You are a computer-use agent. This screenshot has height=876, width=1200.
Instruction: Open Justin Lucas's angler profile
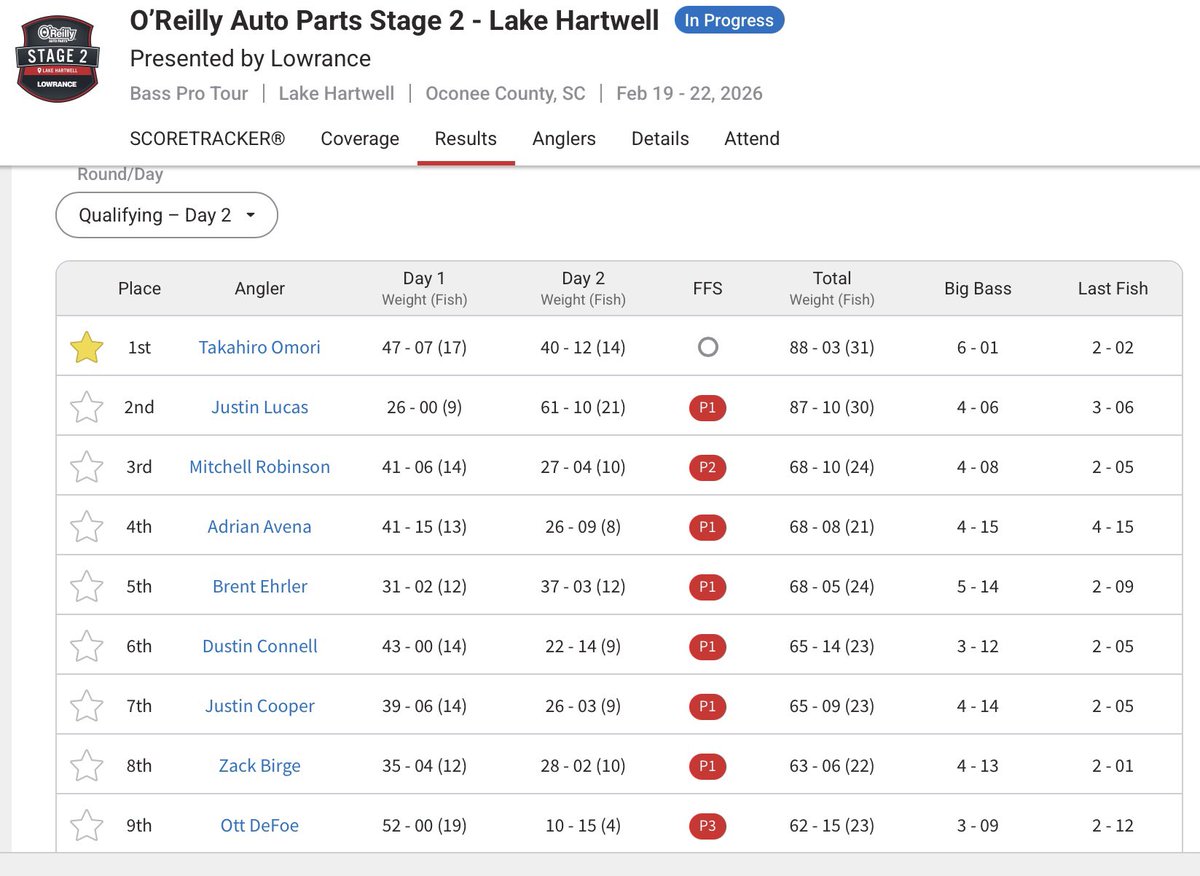[x=260, y=407]
